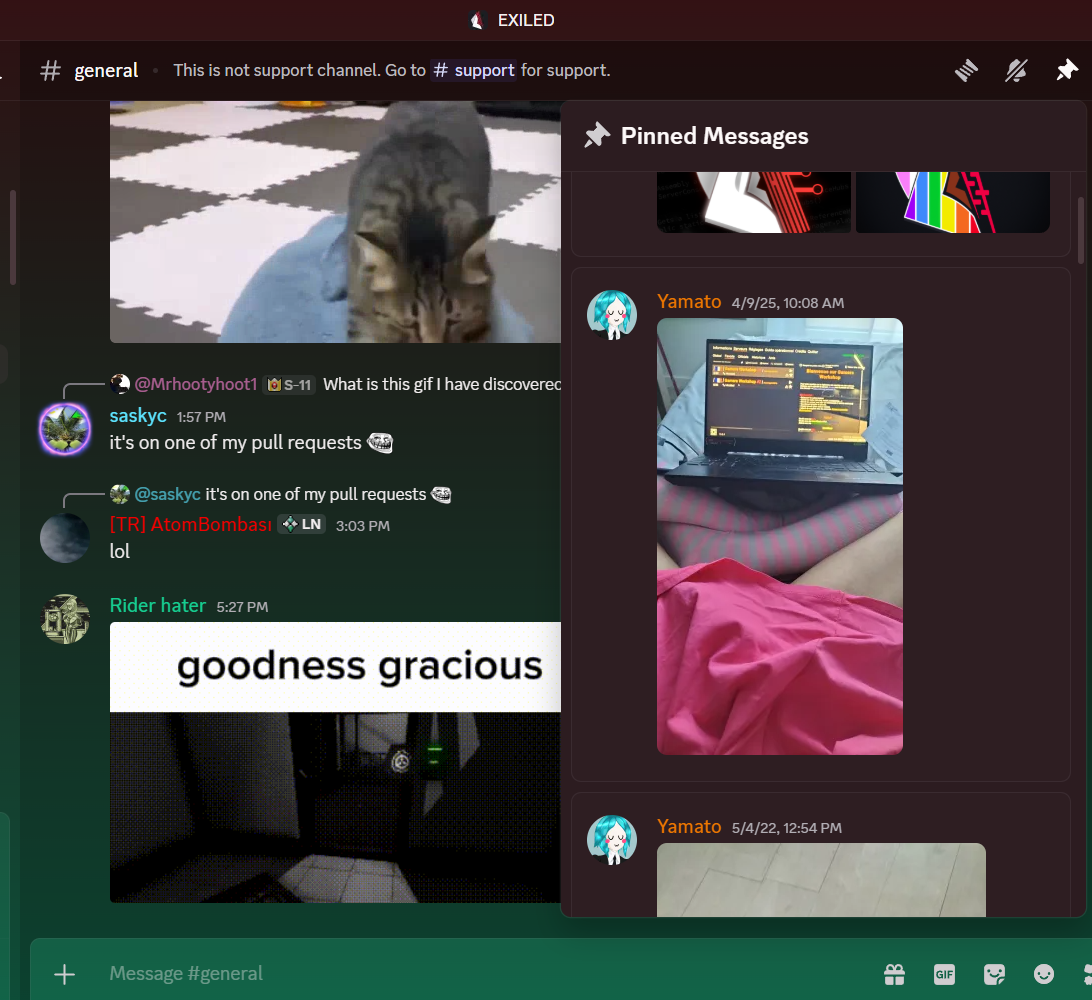Open the GIF picker
This screenshot has width=1092, height=1000.
tap(944, 974)
